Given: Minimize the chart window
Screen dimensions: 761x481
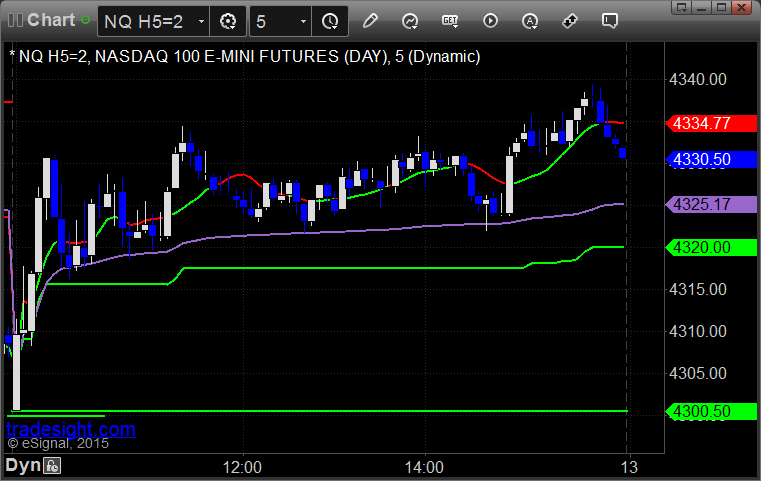Looking at the screenshot, I should click(x=702, y=7).
